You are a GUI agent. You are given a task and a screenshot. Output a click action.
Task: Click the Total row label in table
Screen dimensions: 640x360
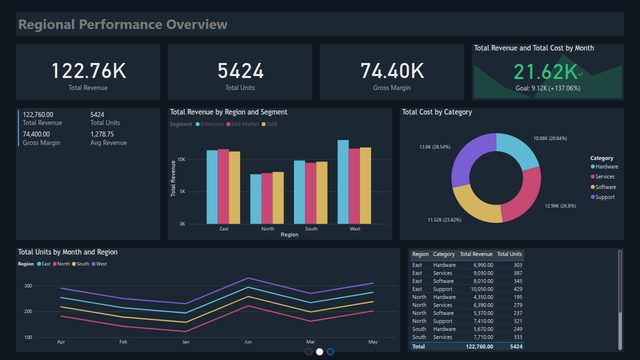[x=418, y=347]
